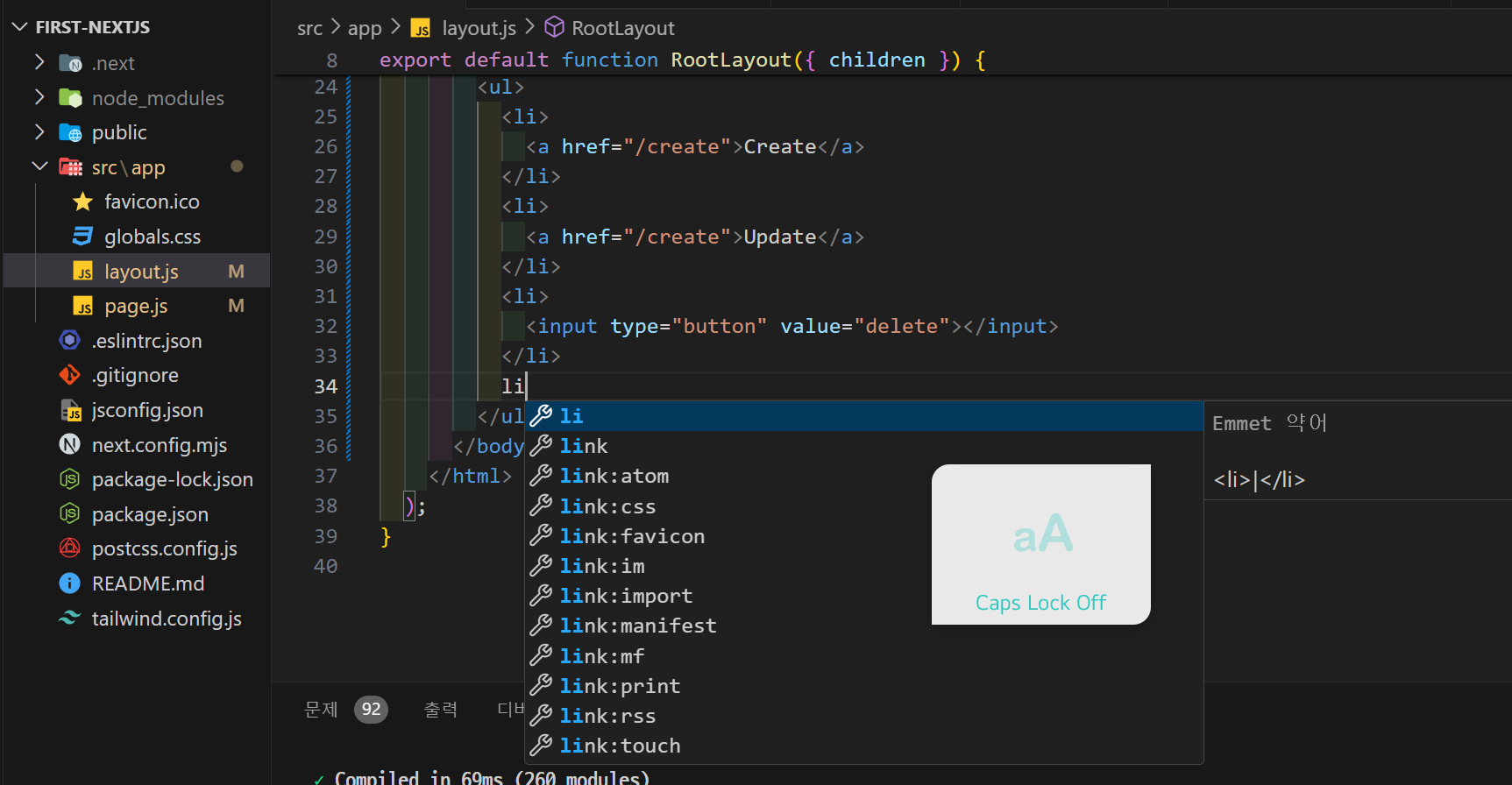The height and width of the screenshot is (785, 1512).
Task: Select the 'link:rss' suggestion
Action: pyautogui.click(x=863, y=716)
